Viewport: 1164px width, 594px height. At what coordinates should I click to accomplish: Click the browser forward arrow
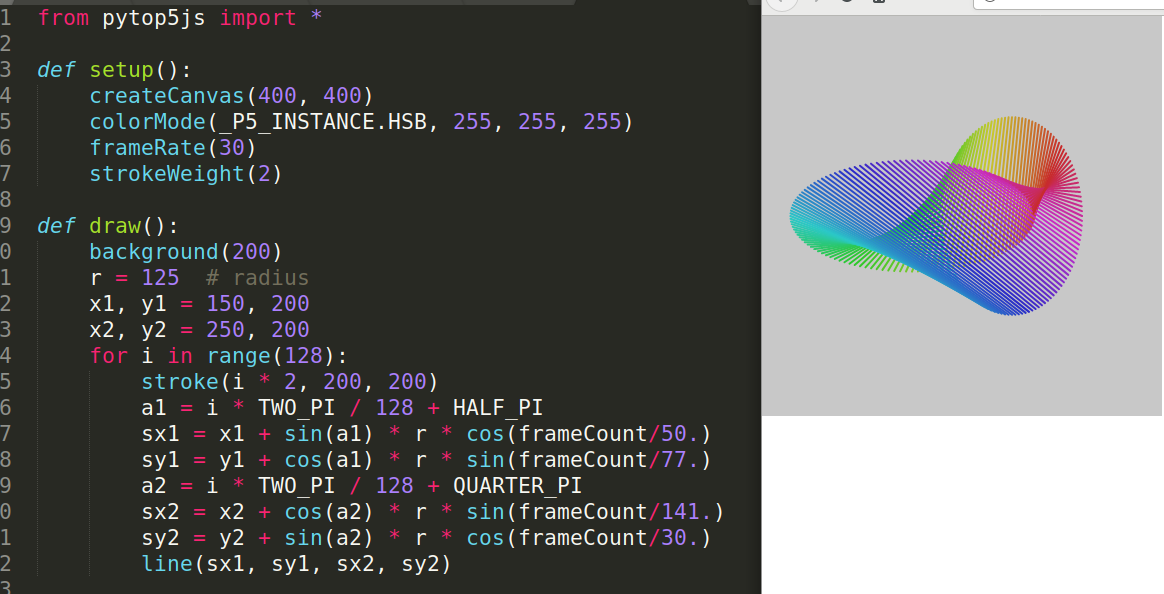coord(816,3)
